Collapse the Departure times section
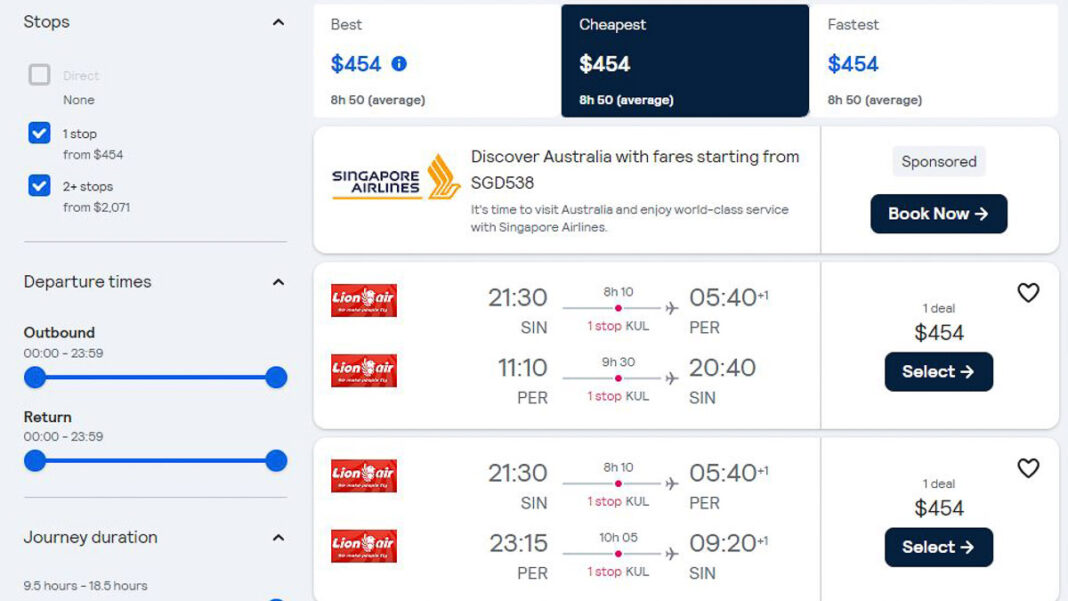The width and height of the screenshot is (1068, 601). pyautogui.click(x=277, y=282)
